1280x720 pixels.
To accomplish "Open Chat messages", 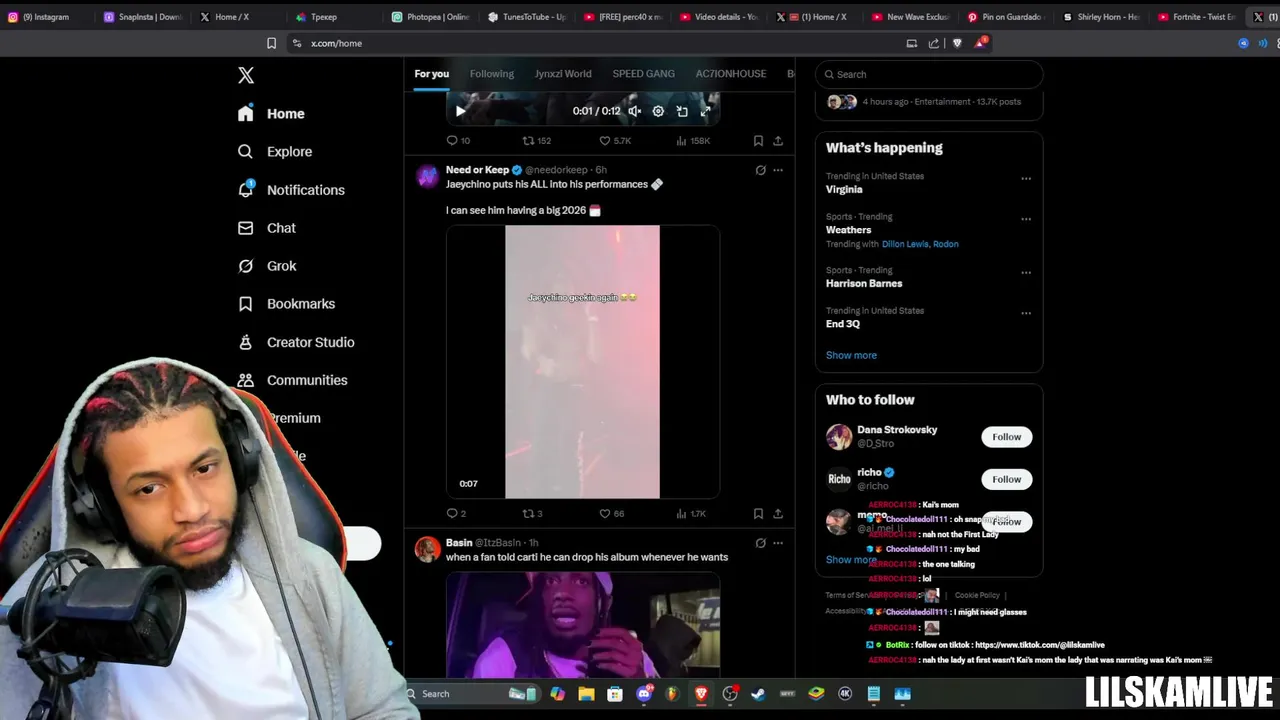I will (267, 228).
